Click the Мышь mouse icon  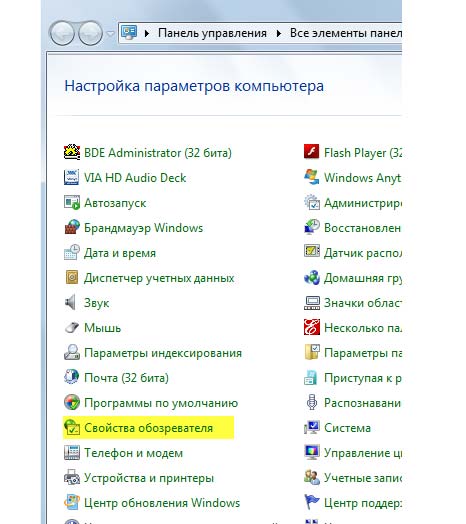pos(72,328)
